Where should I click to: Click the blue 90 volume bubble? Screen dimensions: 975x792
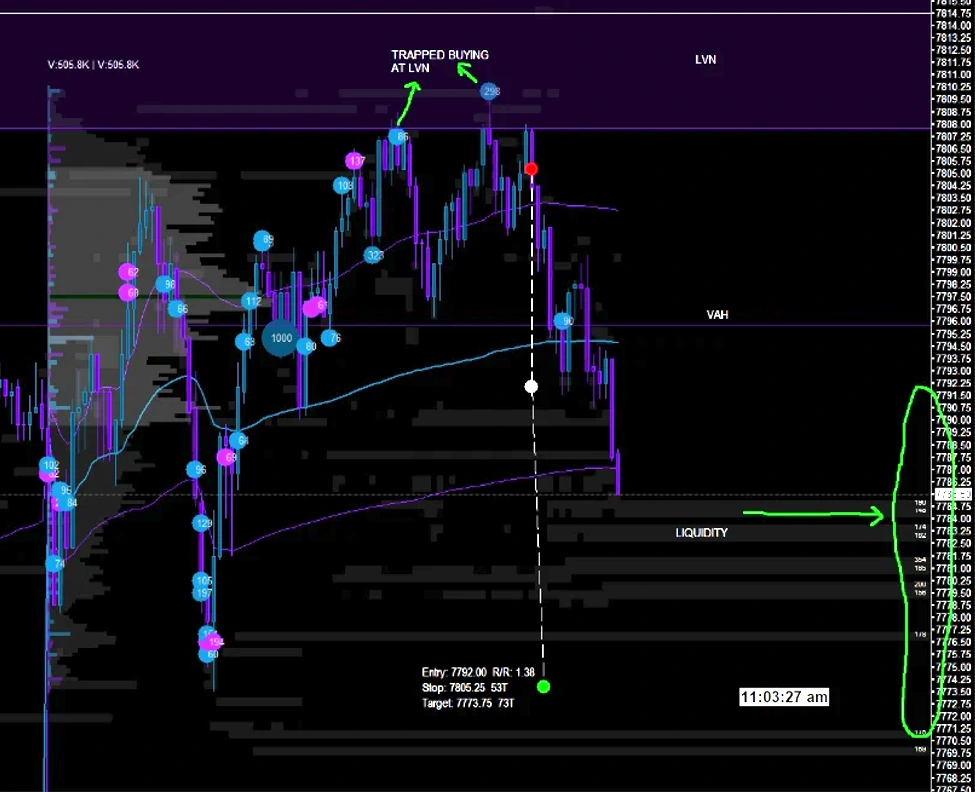pyautogui.click(x=564, y=321)
